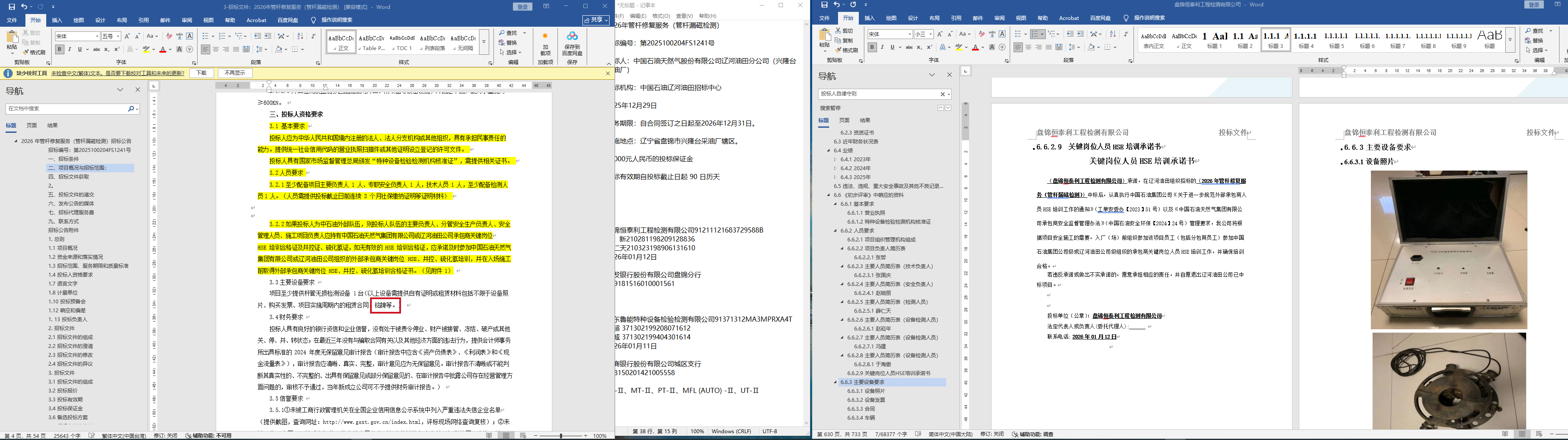This screenshot has height=440, width=1568.
Task: Toggle Bold in left Word ribbon
Action: (60, 49)
